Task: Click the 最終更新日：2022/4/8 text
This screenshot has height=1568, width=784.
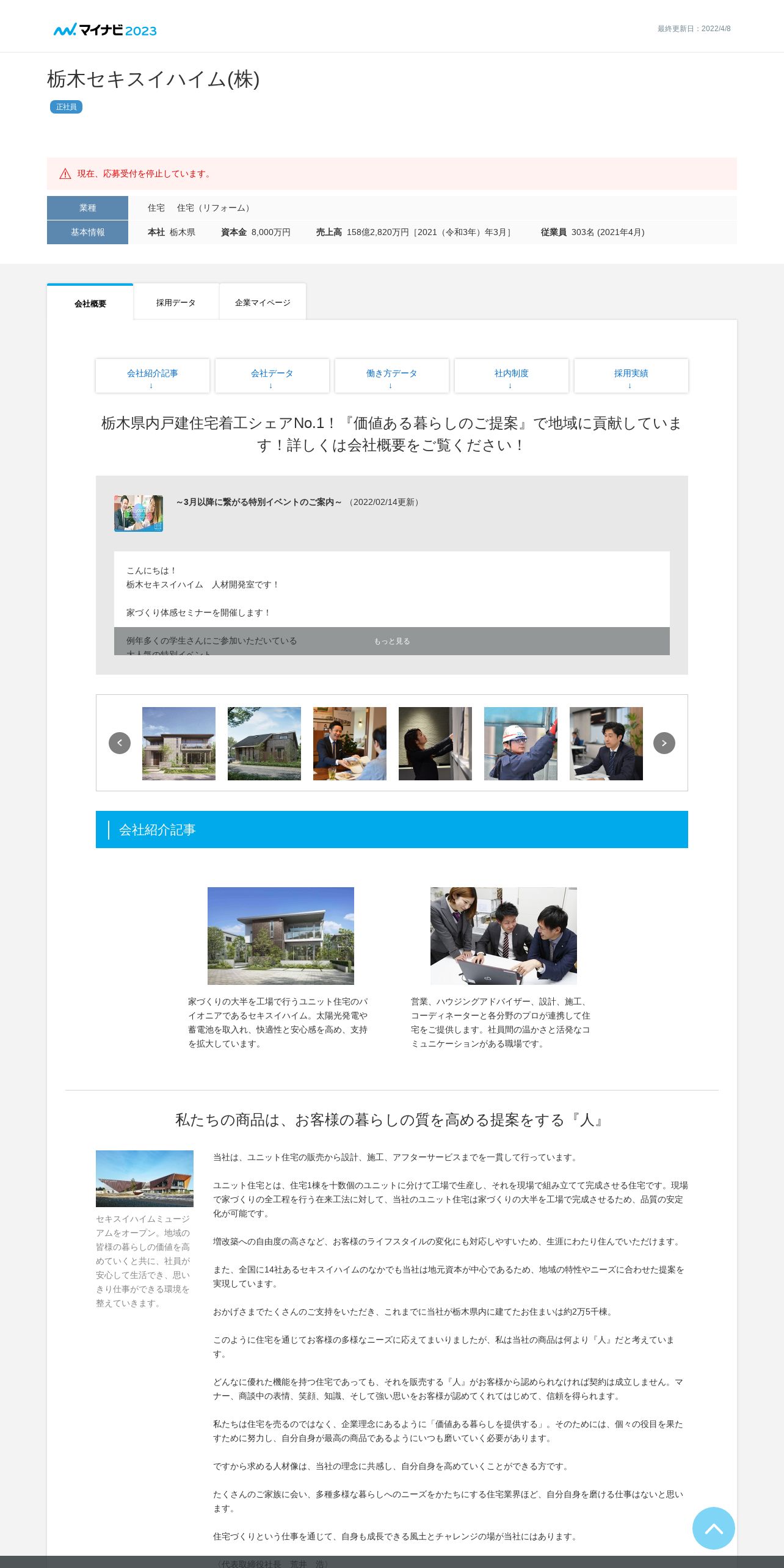Action: coord(694,29)
